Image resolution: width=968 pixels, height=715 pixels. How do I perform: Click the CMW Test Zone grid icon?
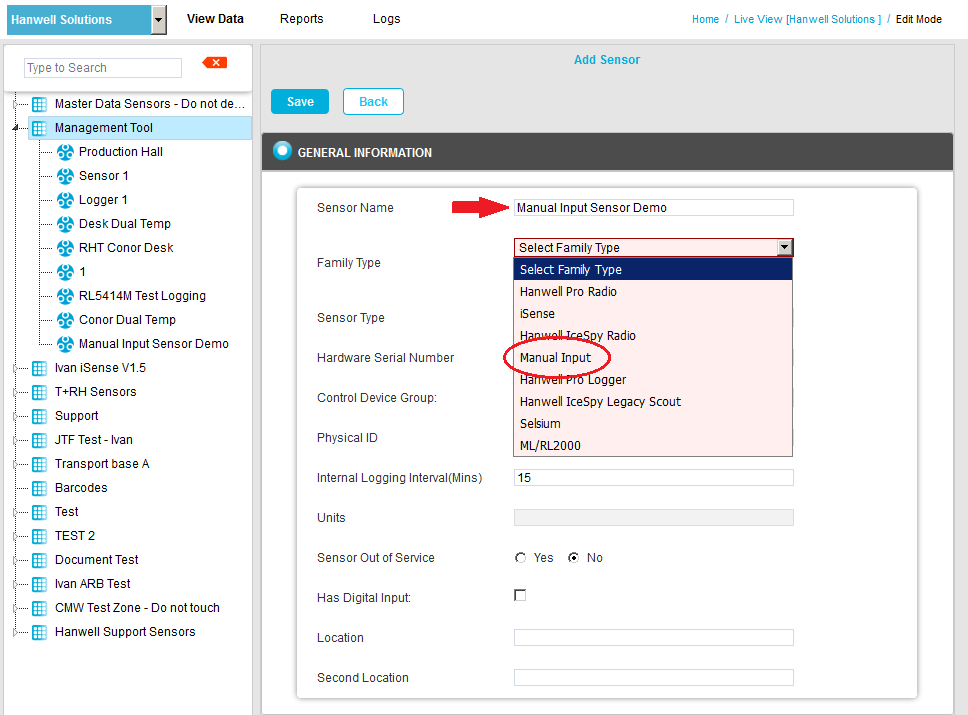point(40,608)
